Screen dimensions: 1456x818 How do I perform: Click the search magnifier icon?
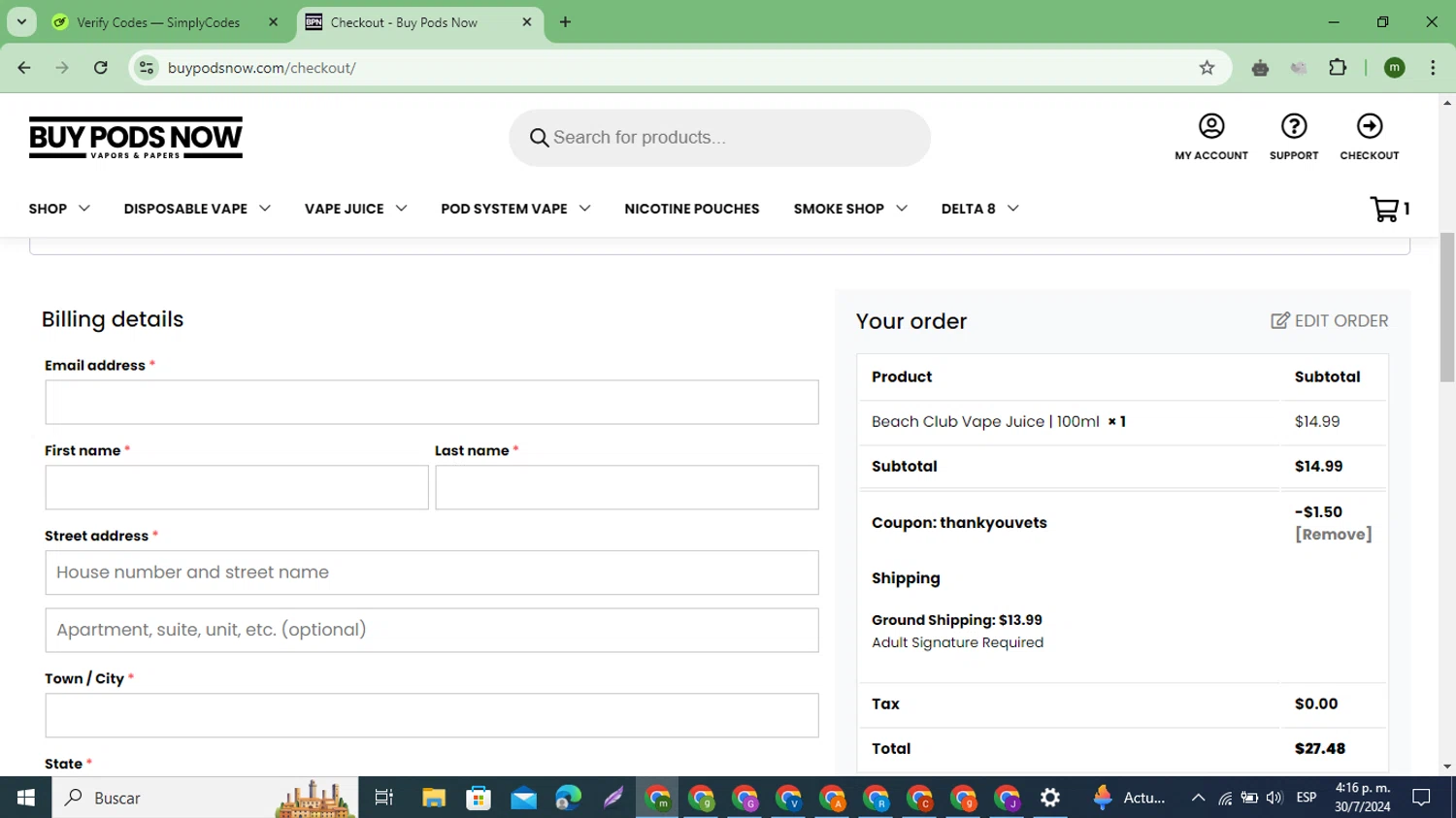(x=540, y=138)
